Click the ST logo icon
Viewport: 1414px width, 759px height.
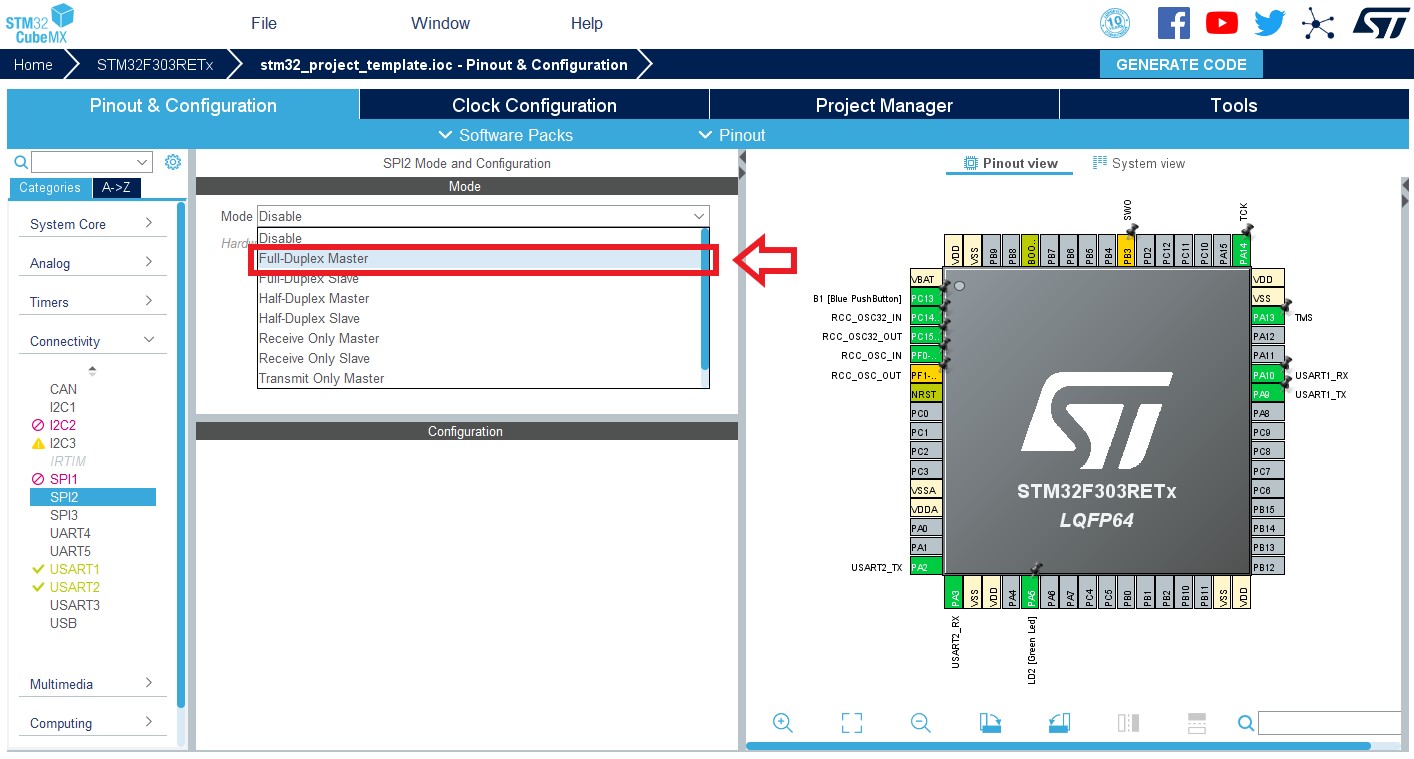point(1381,23)
